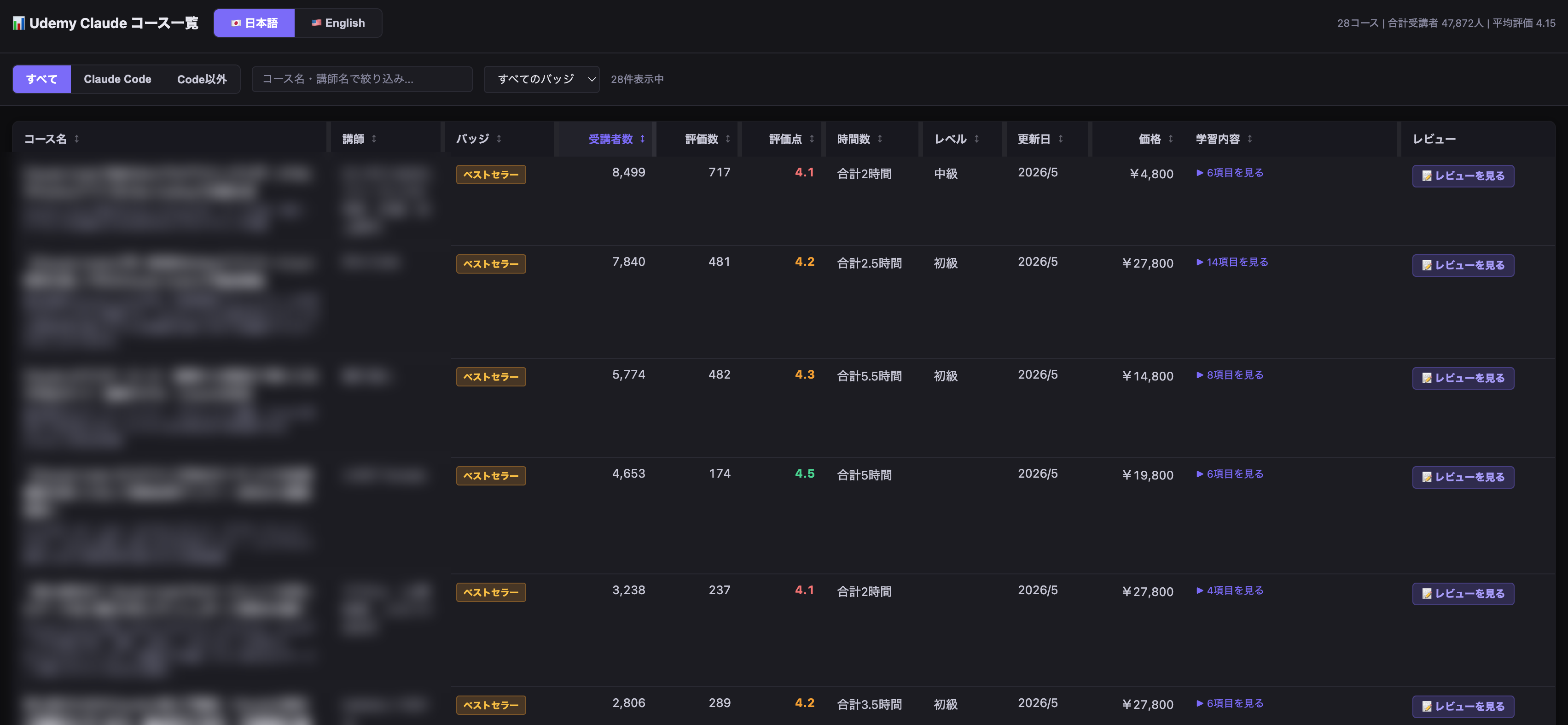Image resolution: width=1568 pixels, height=725 pixels.
Task: Click the 合計5.5時間 duration cell
Action: [869, 376]
